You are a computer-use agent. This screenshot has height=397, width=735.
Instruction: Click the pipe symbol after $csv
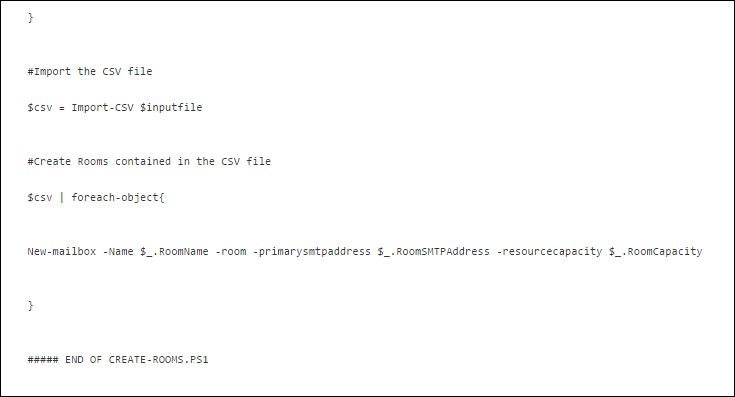click(x=61, y=197)
